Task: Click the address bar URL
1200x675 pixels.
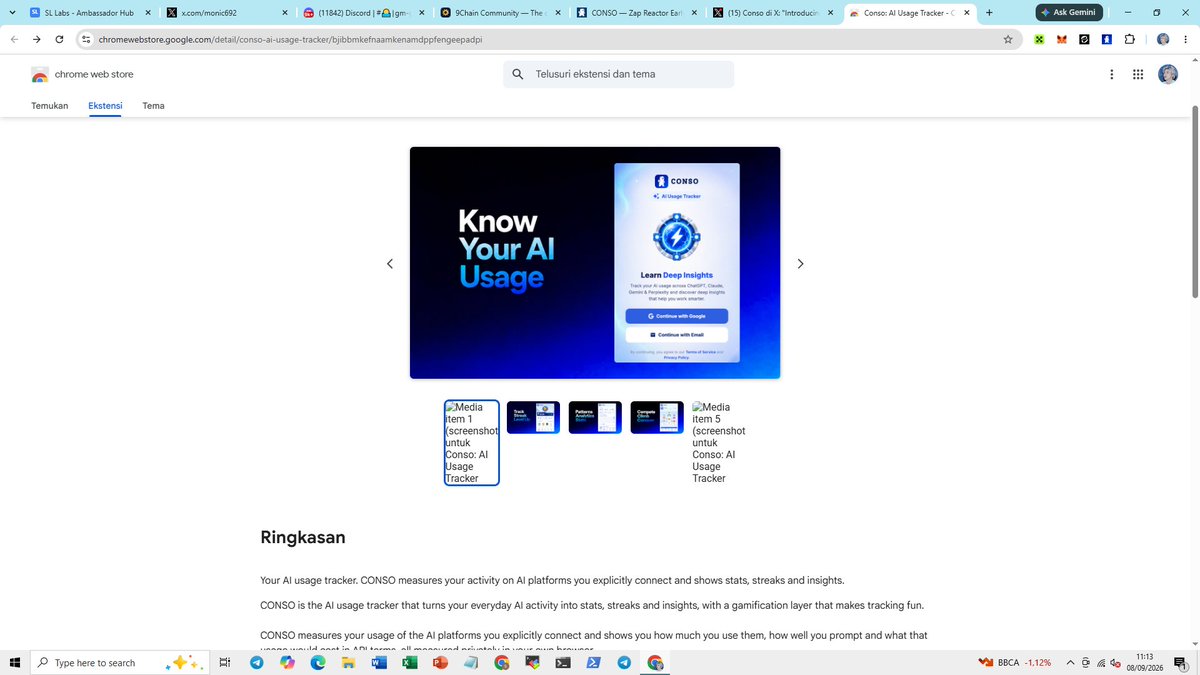Action: (x=290, y=39)
